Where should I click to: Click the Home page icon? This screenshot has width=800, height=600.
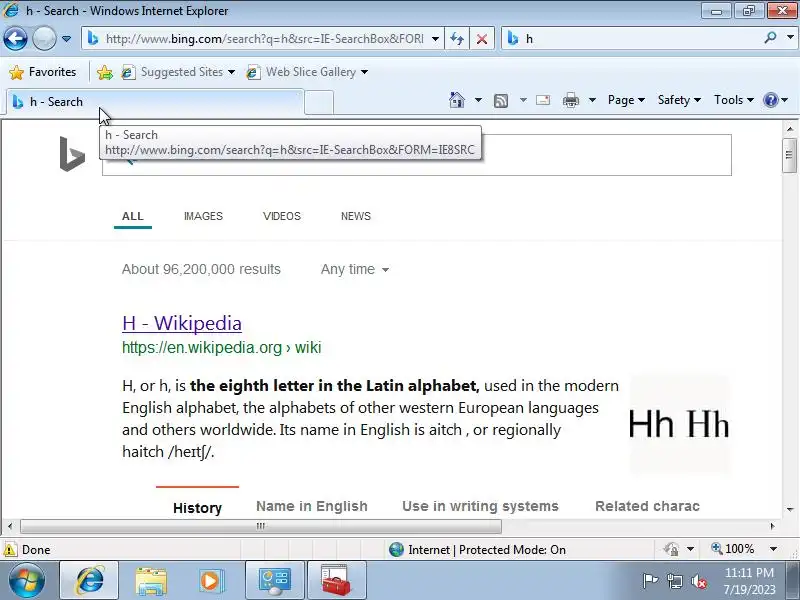[x=457, y=100]
